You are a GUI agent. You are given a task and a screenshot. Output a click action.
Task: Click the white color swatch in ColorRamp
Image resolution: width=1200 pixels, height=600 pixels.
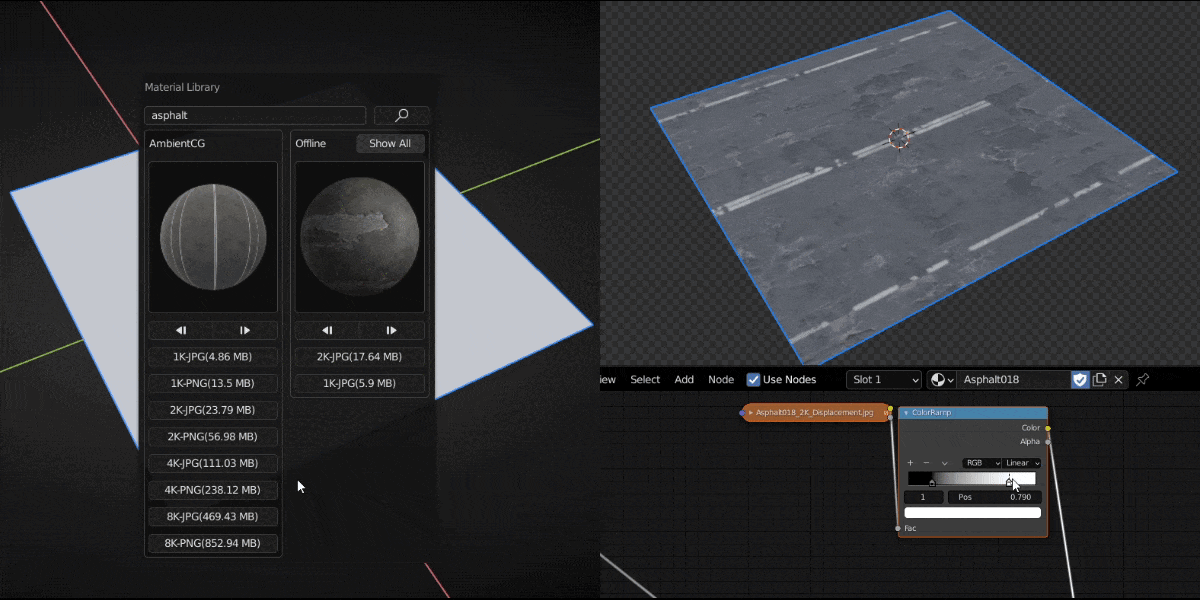[x=972, y=513]
